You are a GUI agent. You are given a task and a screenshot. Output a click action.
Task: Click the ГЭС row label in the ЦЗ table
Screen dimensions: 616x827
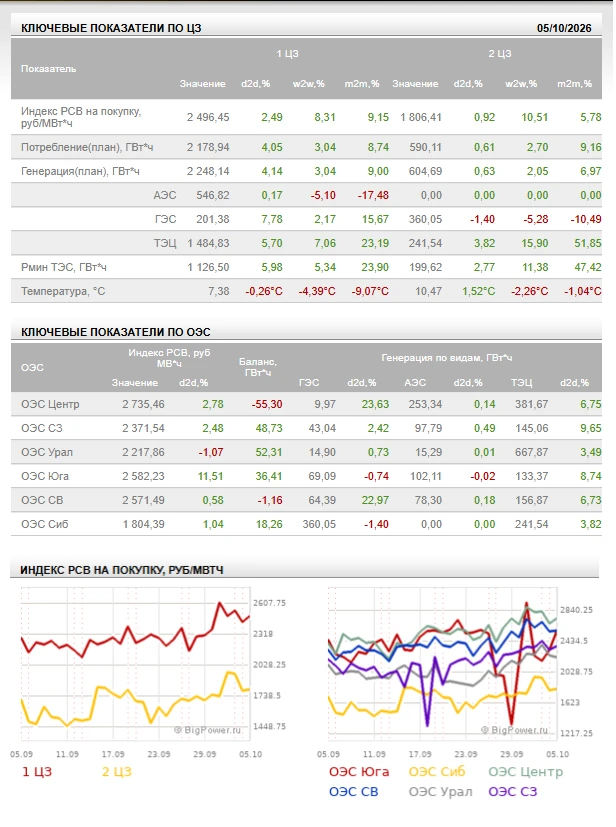click(x=166, y=219)
